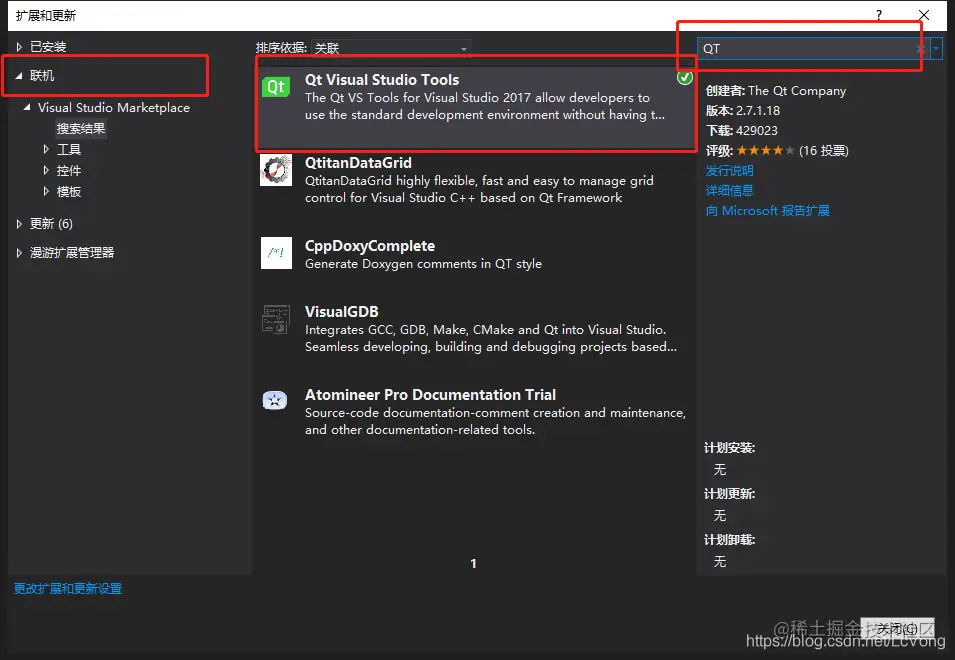Click the CppDoxyComplete extension icon
The height and width of the screenshot is (660, 955).
click(276, 253)
